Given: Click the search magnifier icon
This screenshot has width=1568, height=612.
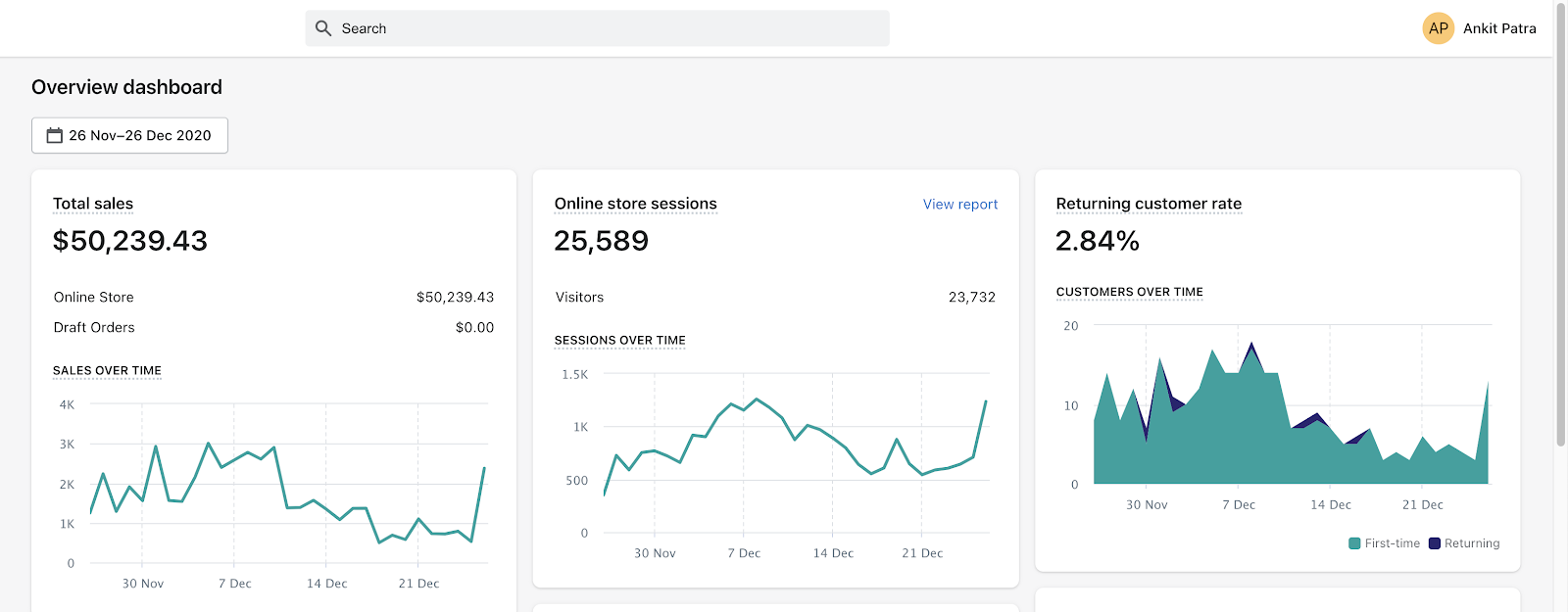Looking at the screenshot, I should pyautogui.click(x=323, y=28).
